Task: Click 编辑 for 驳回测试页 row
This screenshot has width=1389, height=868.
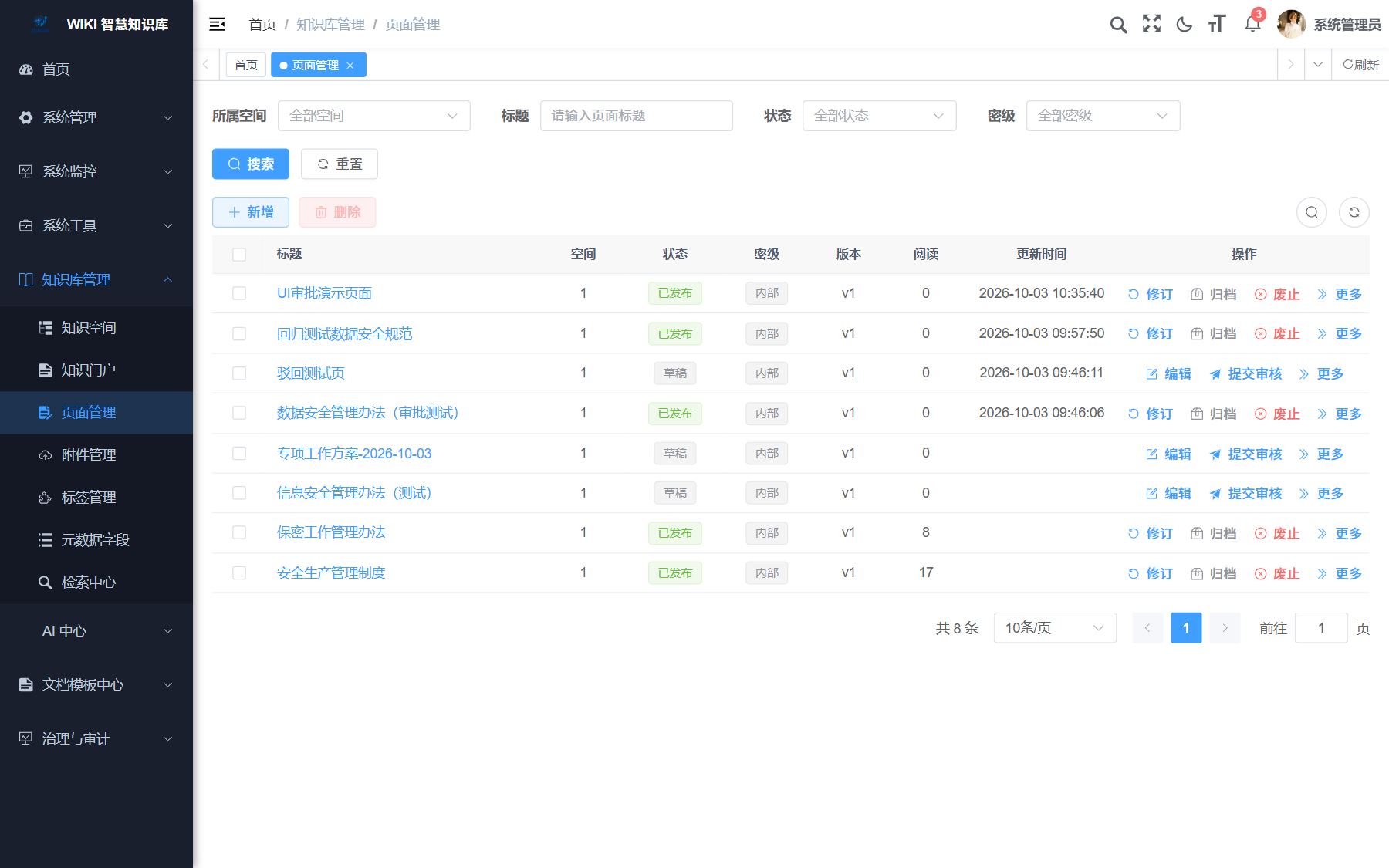Action: click(1169, 374)
